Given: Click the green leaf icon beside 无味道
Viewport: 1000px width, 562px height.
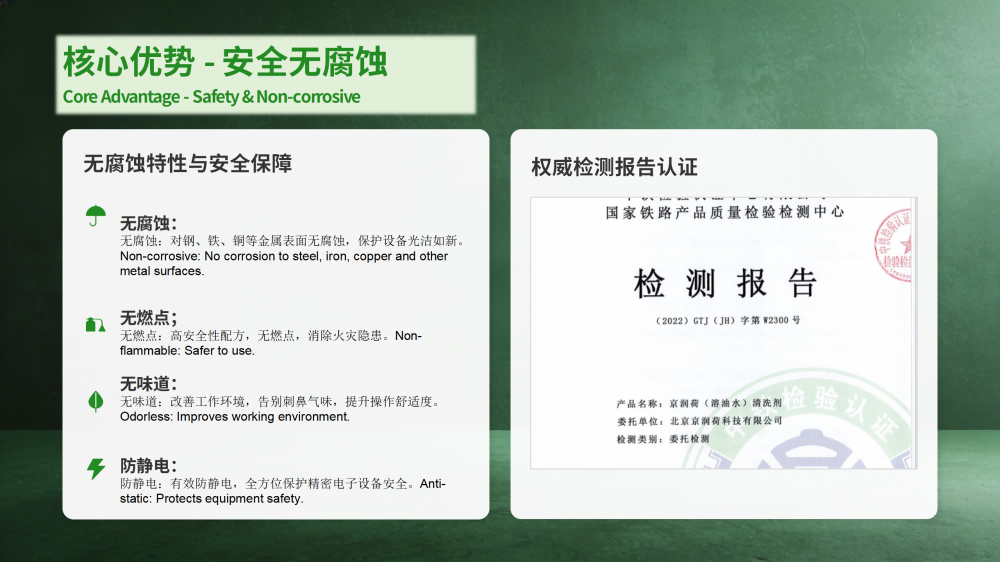Looking at the screenshot, I should click(x=96, y=401).
